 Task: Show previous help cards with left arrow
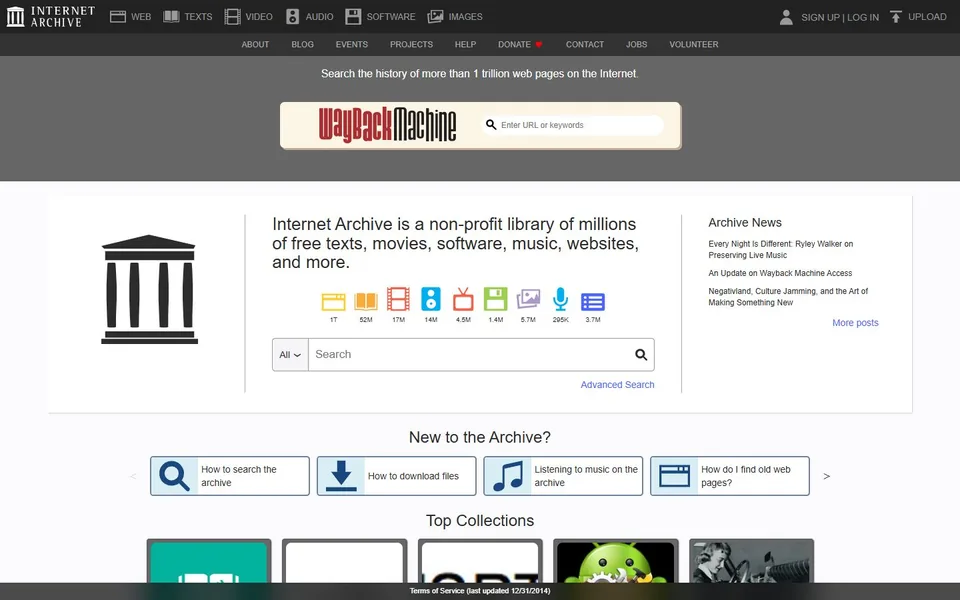coord(133,476)
